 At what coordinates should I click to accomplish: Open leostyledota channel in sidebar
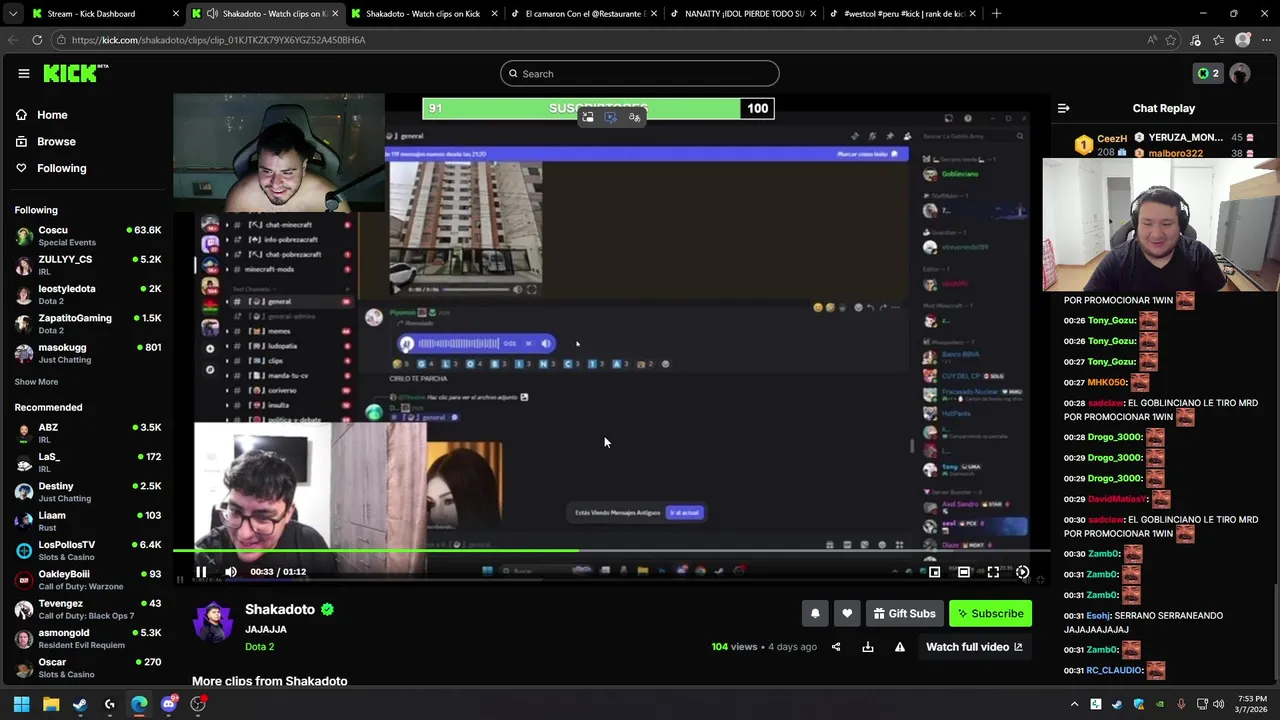(87, 294)
